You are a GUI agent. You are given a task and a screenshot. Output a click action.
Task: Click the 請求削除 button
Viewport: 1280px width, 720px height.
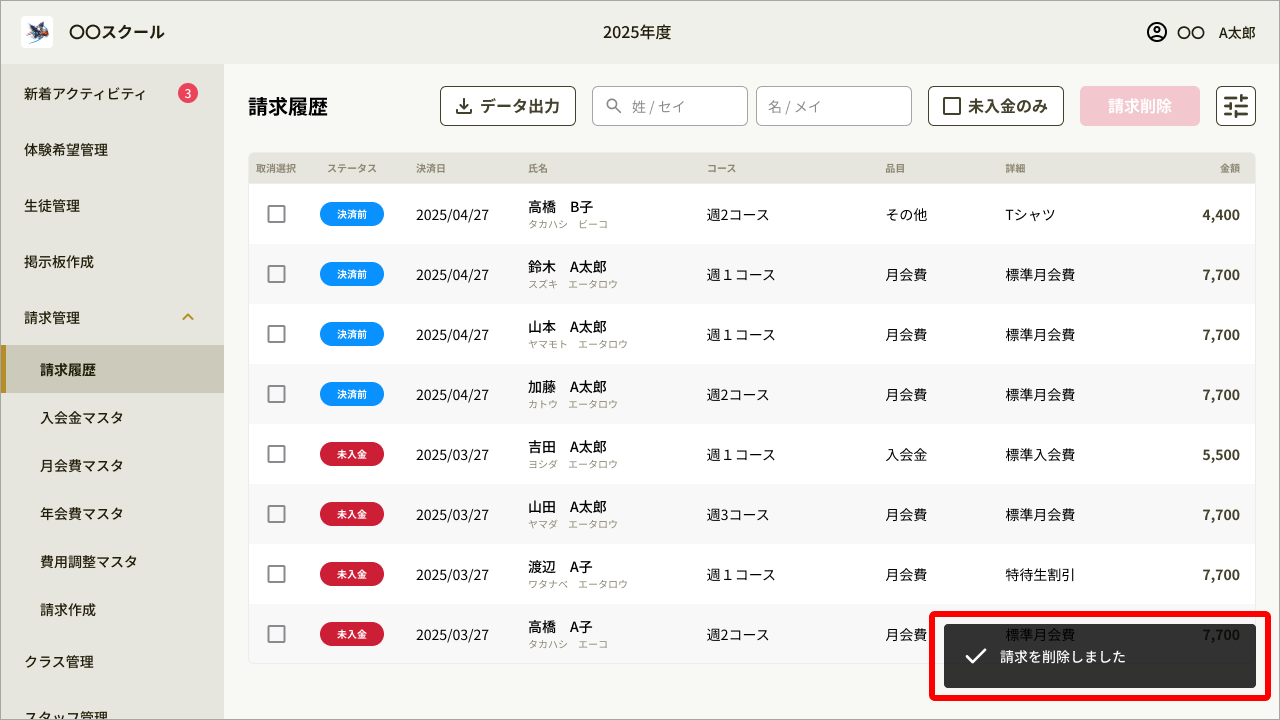coord(1139,105)
